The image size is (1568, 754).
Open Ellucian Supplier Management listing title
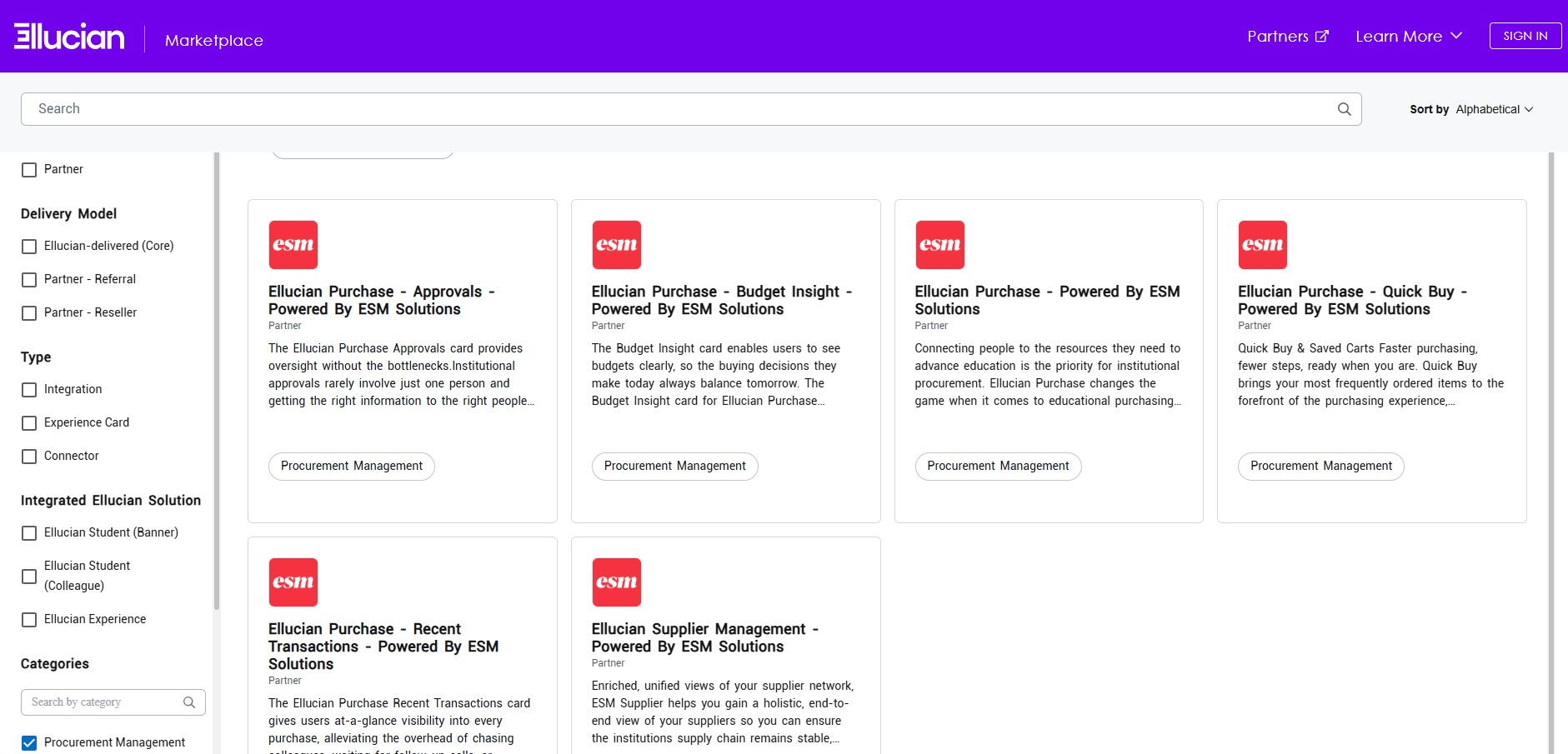[705, 637]
